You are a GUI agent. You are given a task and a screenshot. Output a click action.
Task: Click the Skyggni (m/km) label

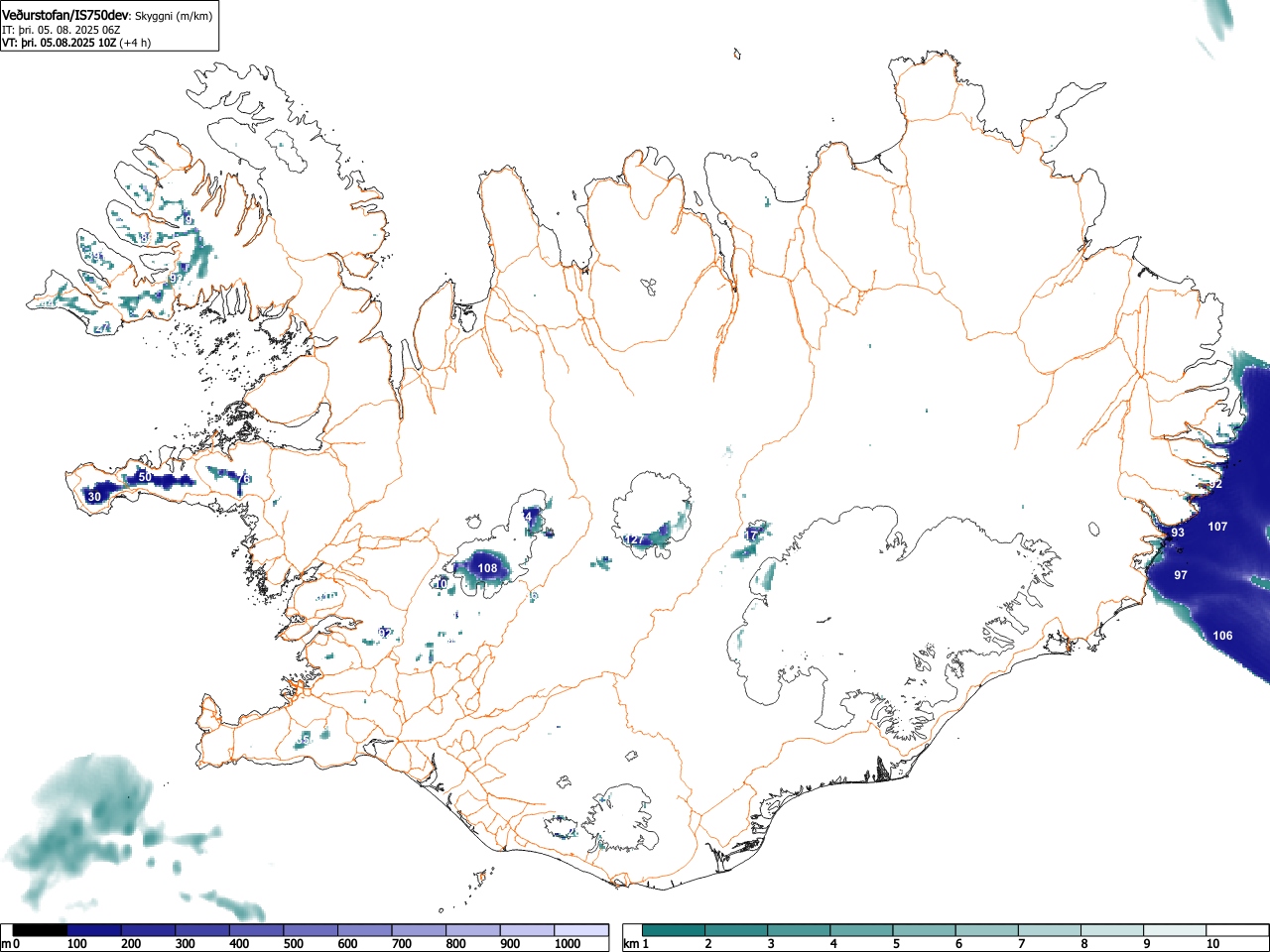[x=173, y=16]
